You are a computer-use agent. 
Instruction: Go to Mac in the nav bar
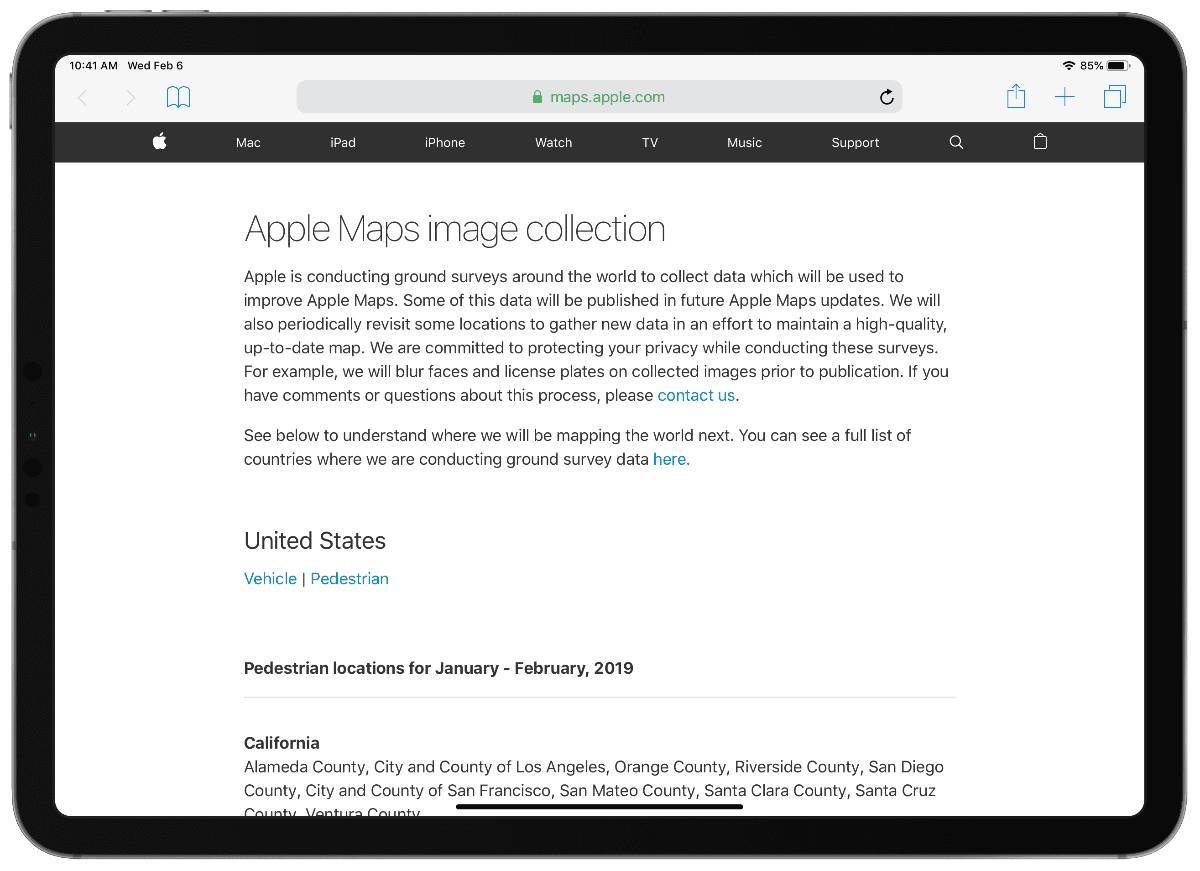[x=248, y=143]
